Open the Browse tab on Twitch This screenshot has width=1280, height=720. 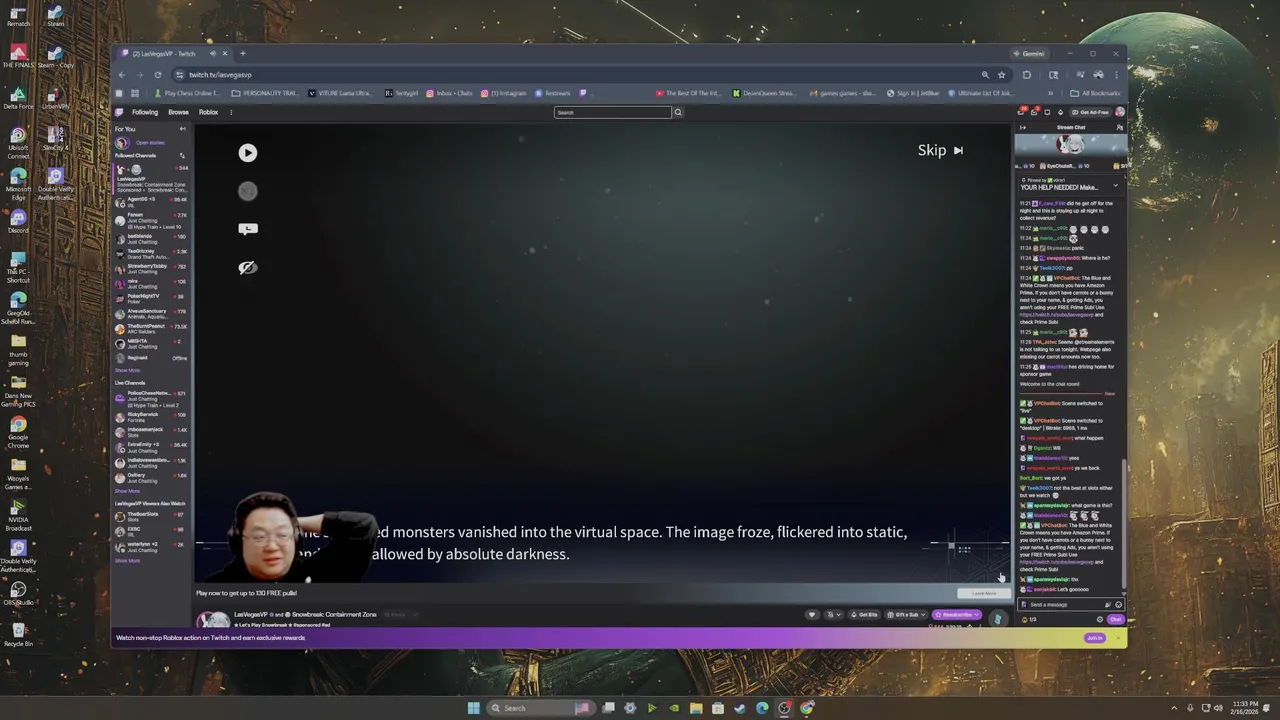(x=178, y=112)
